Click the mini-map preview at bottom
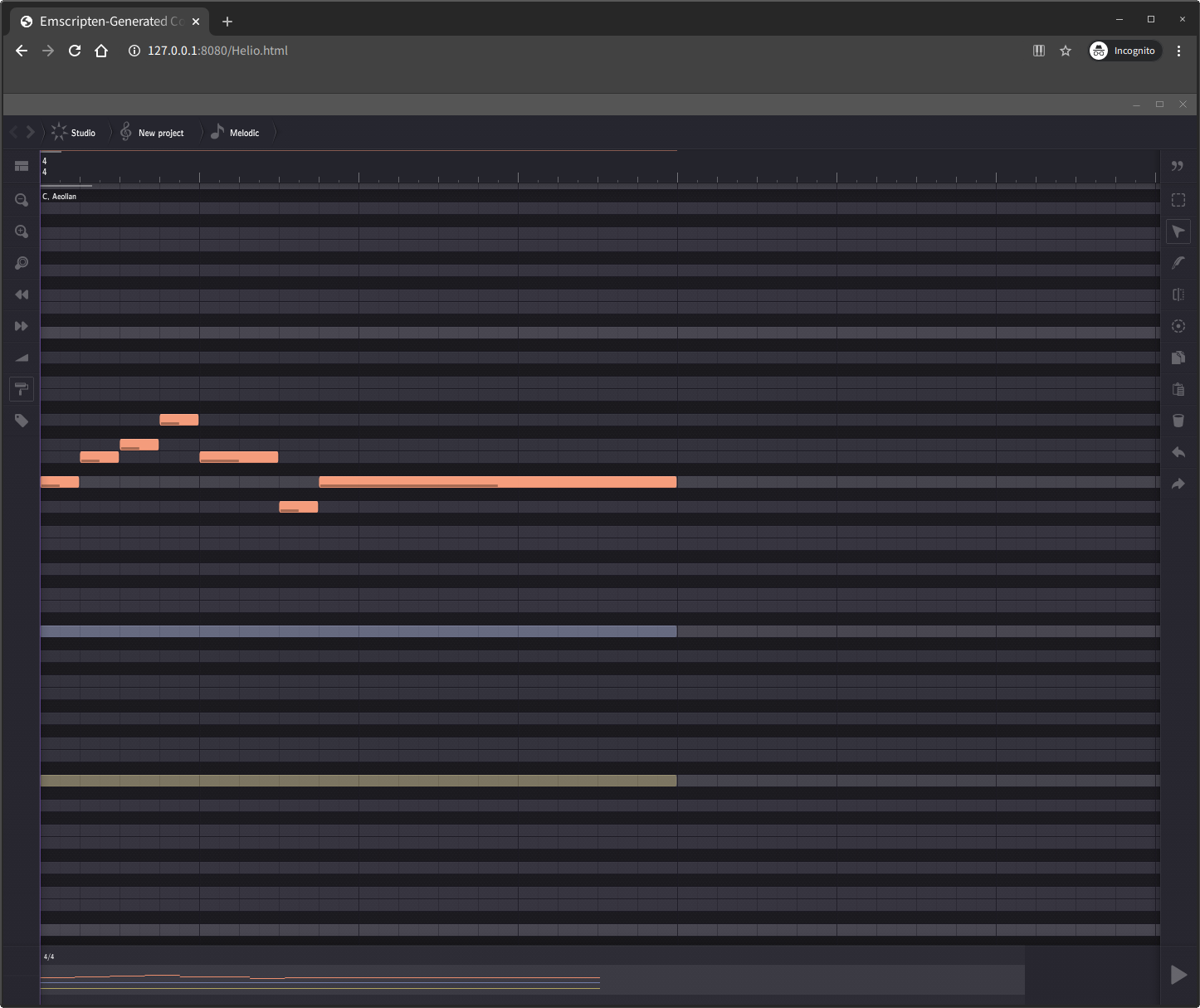Image resolution: width=1200 pixels, height=1008 pixels. (x=532, y=980)
